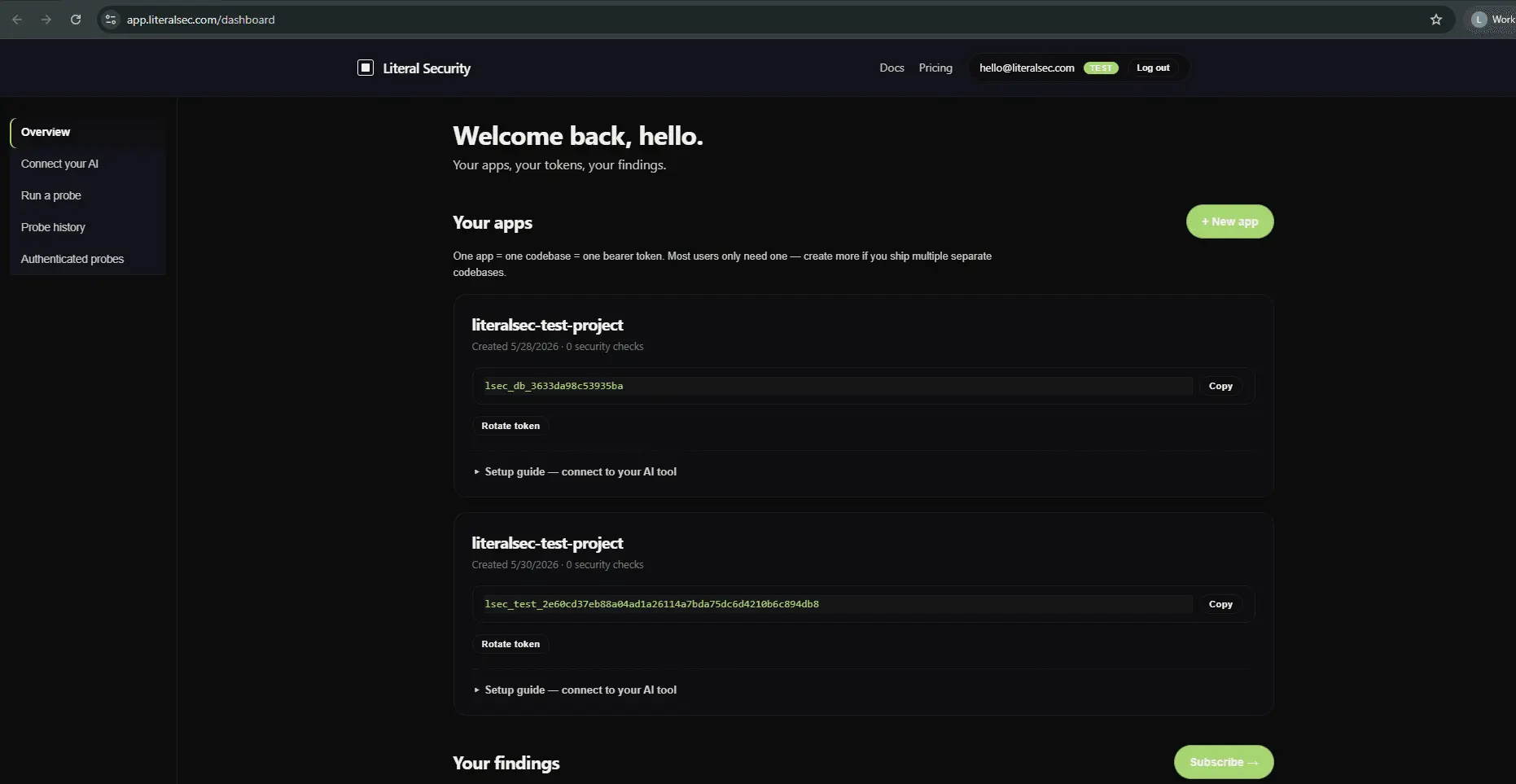Image resolution: width=1516 pixels, height=784 pixels.
Task: Click the literalsec-test-project title created 5/28/2026
Action: 547,325
